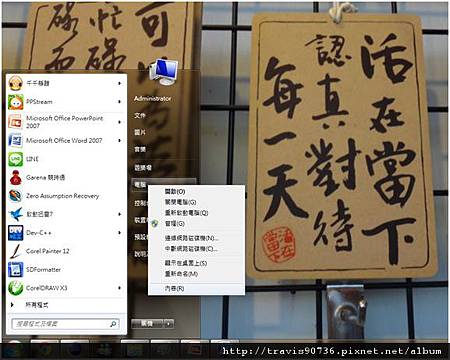The image size is (450, 360).
Task: Expand the PowerPoint 2007 recent files arrow
Action: pyautogui.click(x=119, y=122)
